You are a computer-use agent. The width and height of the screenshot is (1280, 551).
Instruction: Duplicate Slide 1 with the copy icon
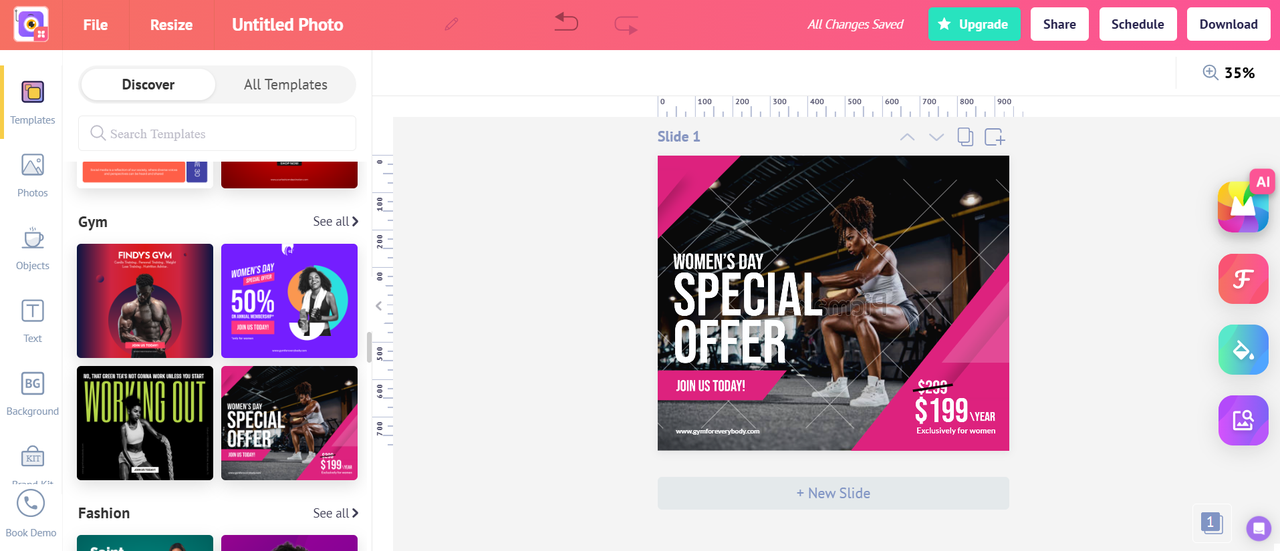coord(965,137)
